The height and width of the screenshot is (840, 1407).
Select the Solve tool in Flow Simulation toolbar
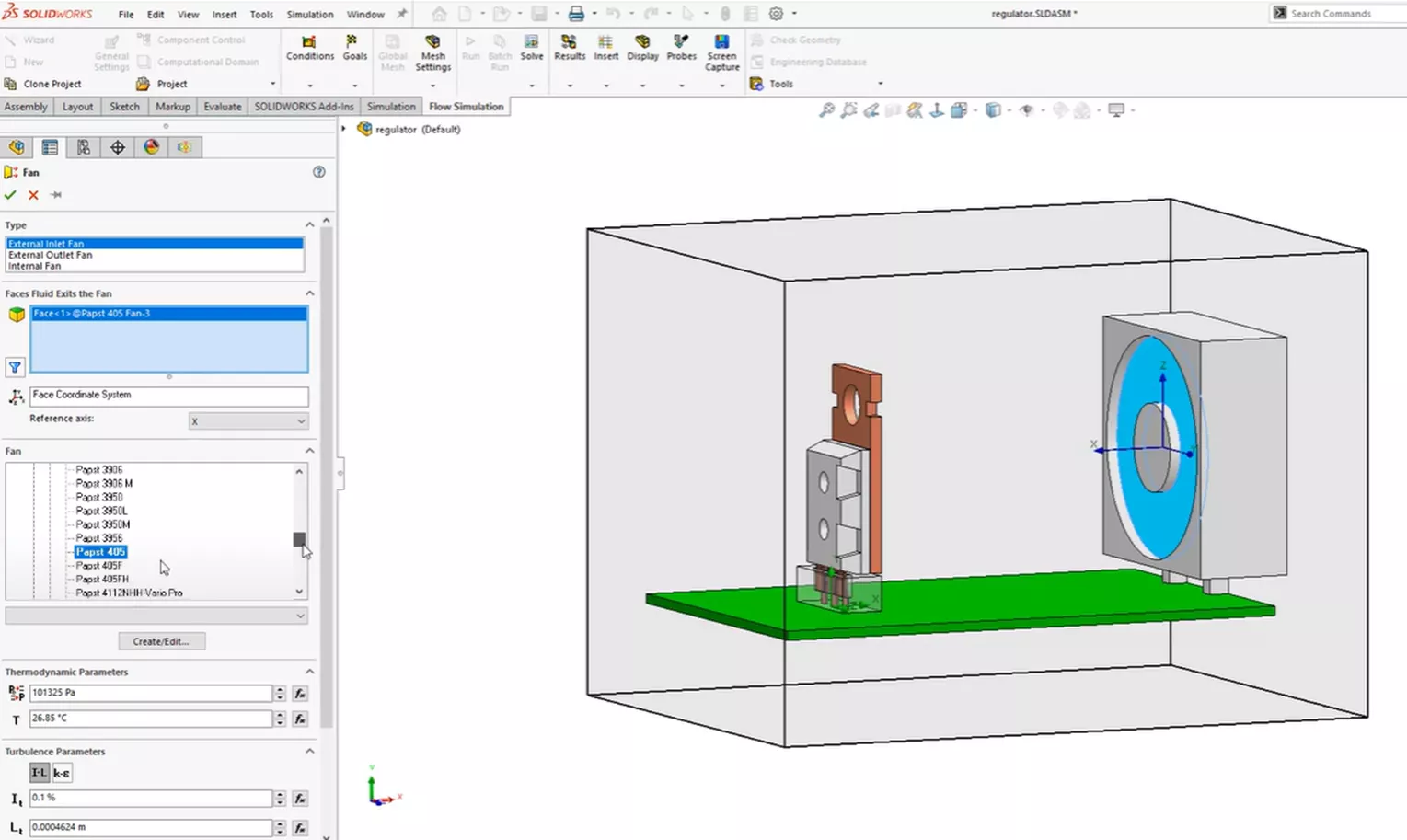tap(532, 51)
